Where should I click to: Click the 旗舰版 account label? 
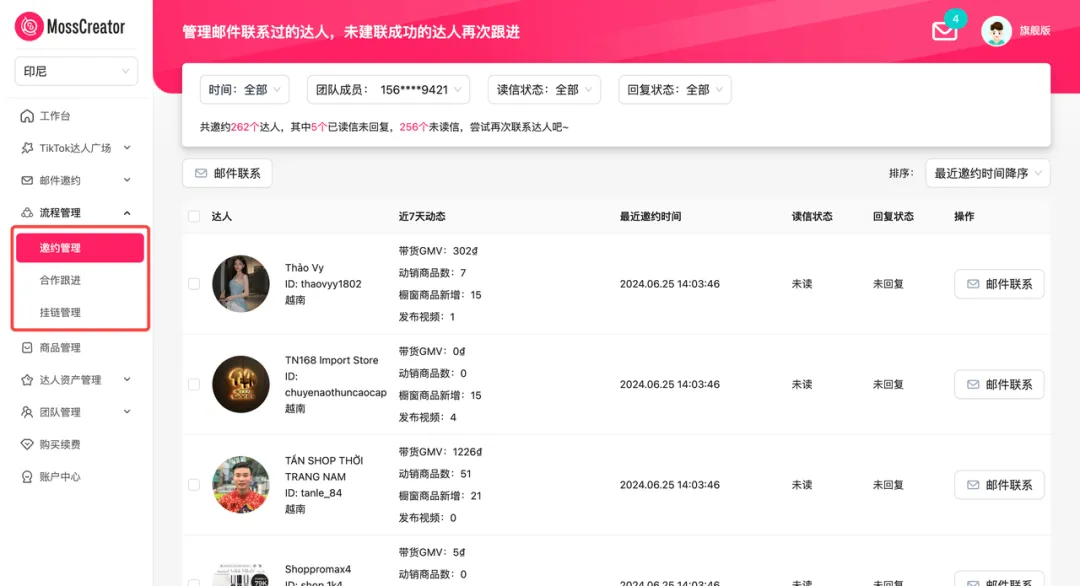pos(1035,31)
